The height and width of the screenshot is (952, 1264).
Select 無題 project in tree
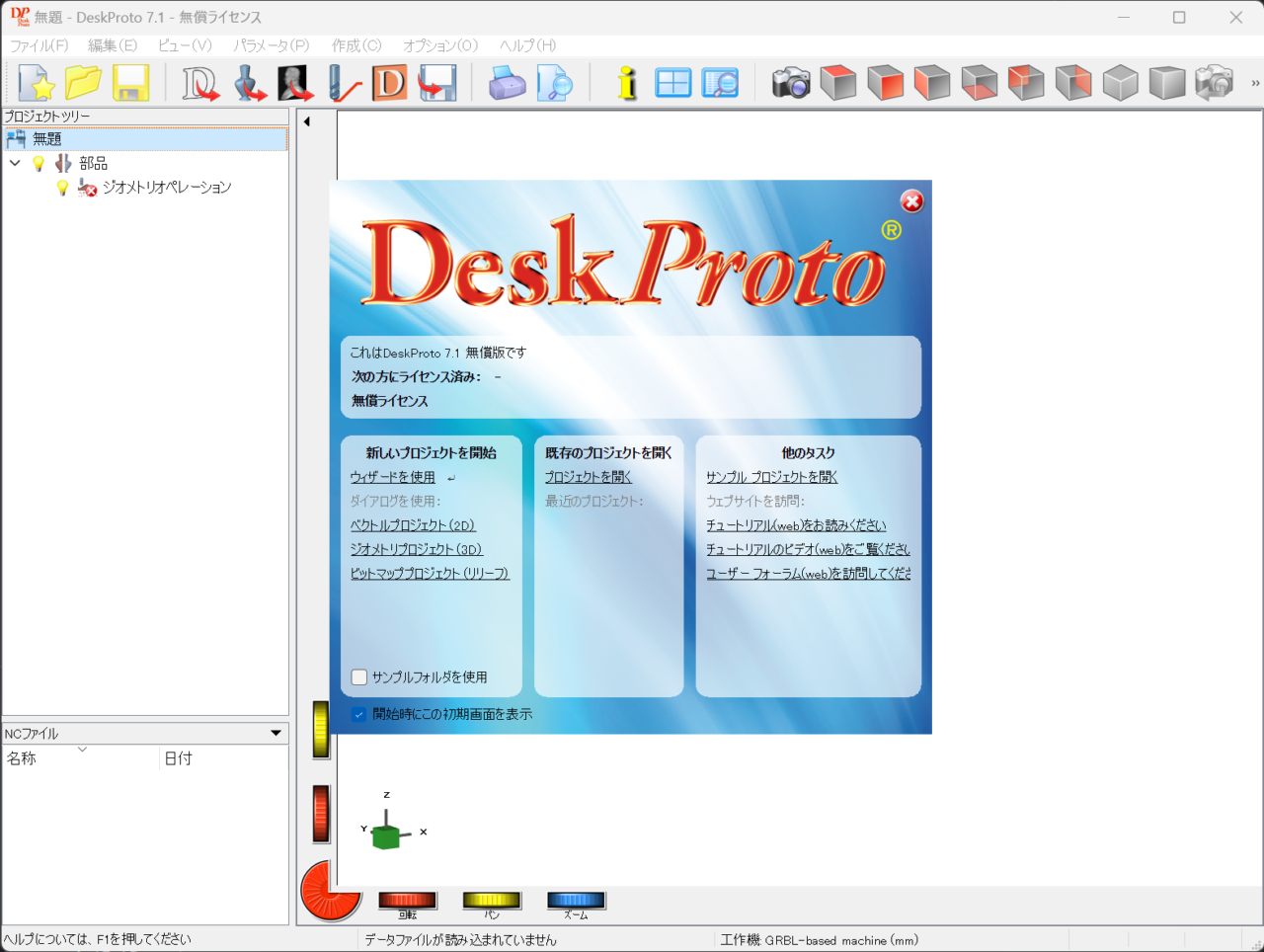[145, 139]
